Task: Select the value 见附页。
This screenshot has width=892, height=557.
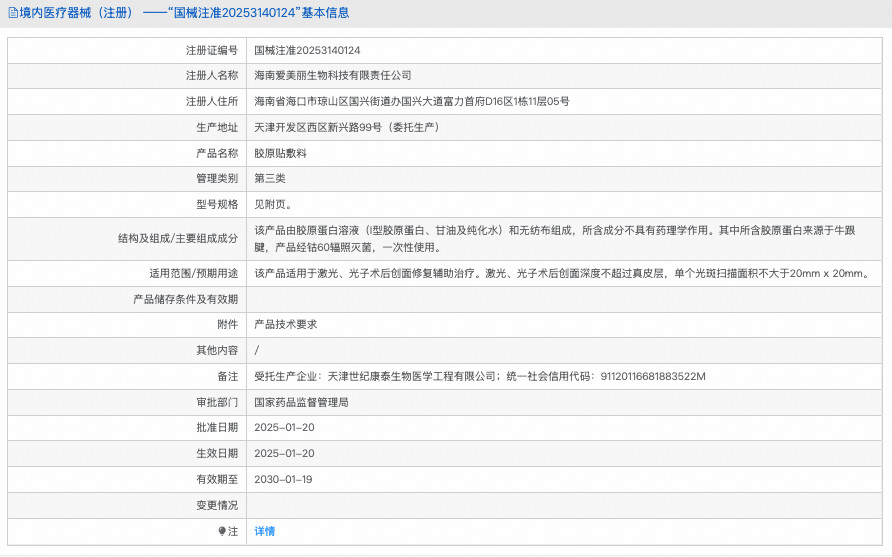Action: 275,204
